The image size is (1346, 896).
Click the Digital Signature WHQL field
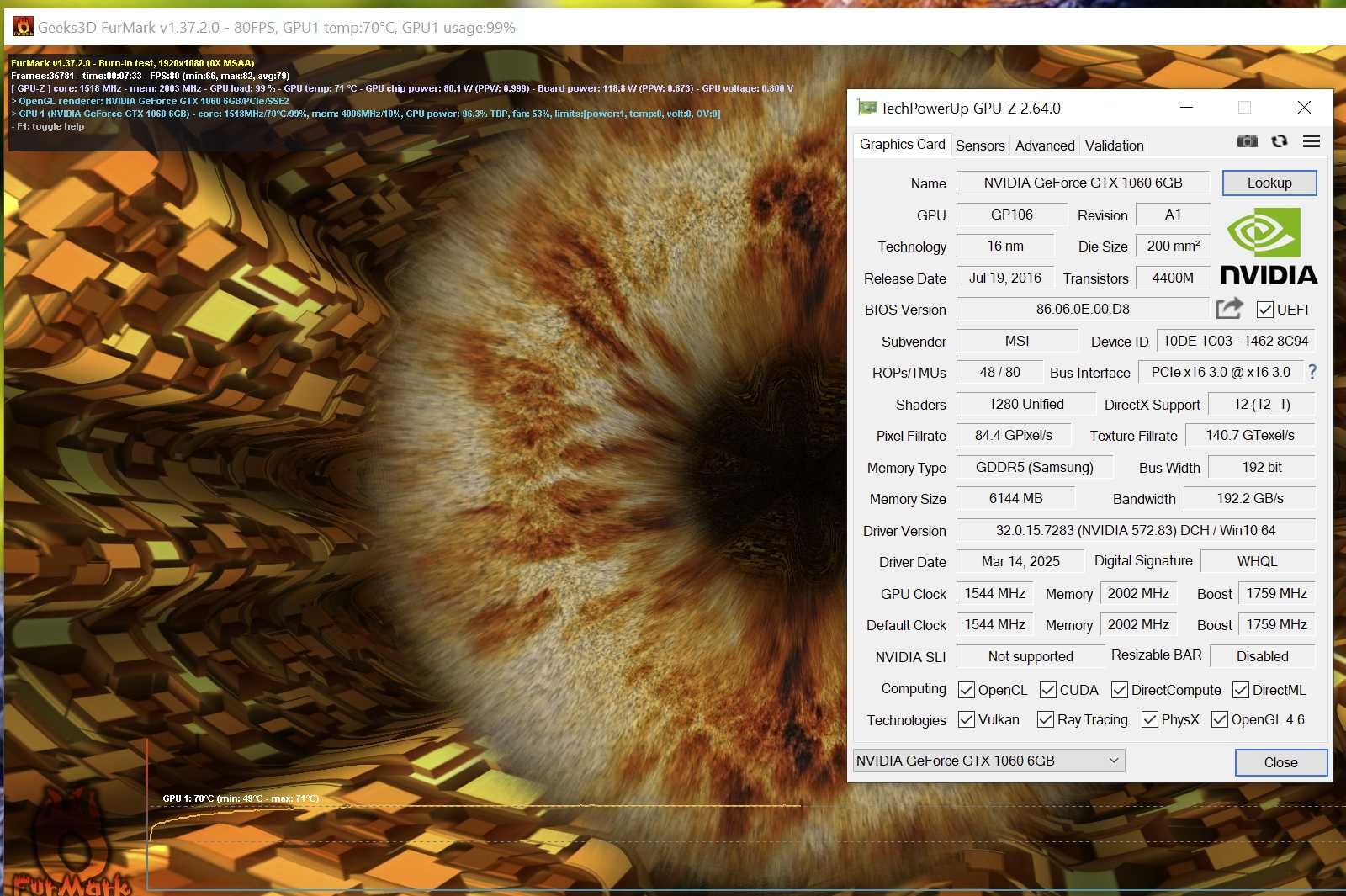point(1257,561)
